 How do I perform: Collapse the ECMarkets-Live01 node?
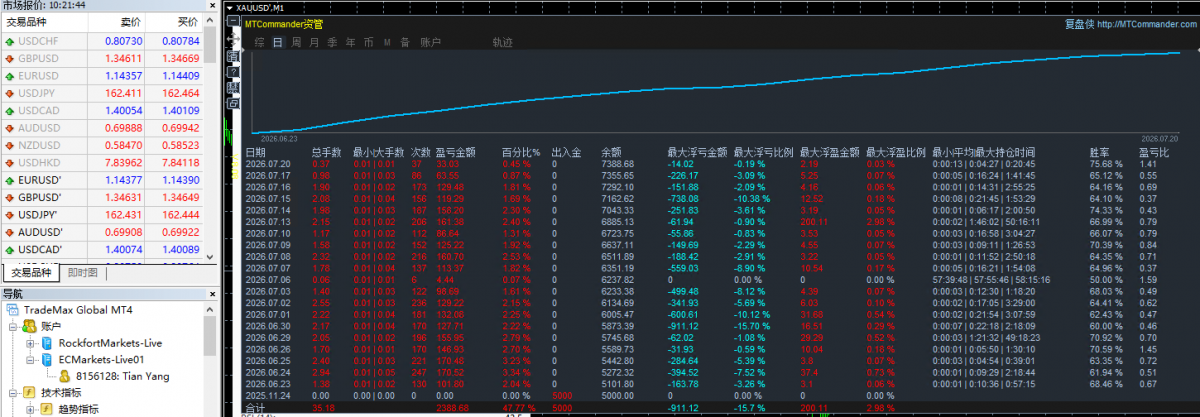tap(31, 359)
